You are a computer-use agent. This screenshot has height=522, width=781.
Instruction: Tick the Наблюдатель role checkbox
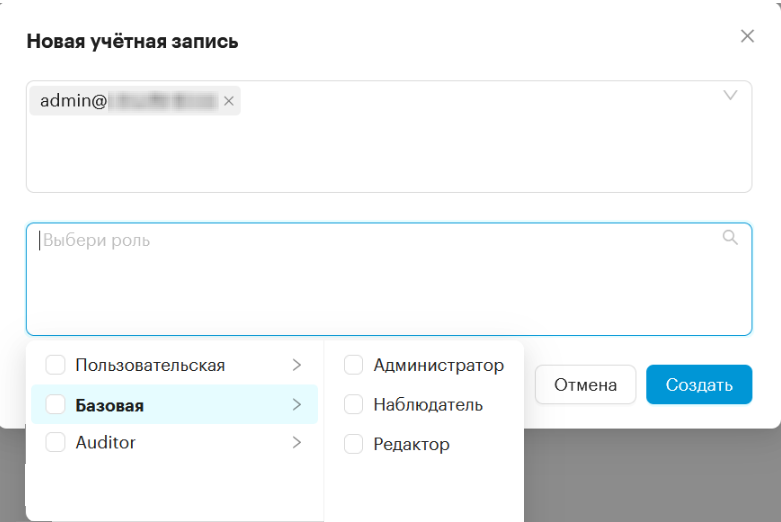click(353, 404)
